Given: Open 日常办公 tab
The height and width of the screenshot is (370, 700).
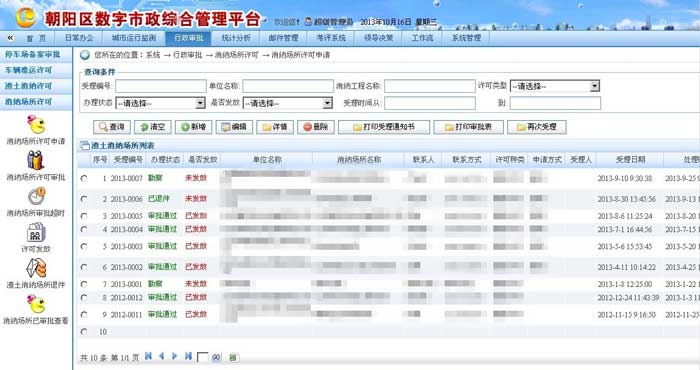Looking at the screenshot, I should pos(79,38).
